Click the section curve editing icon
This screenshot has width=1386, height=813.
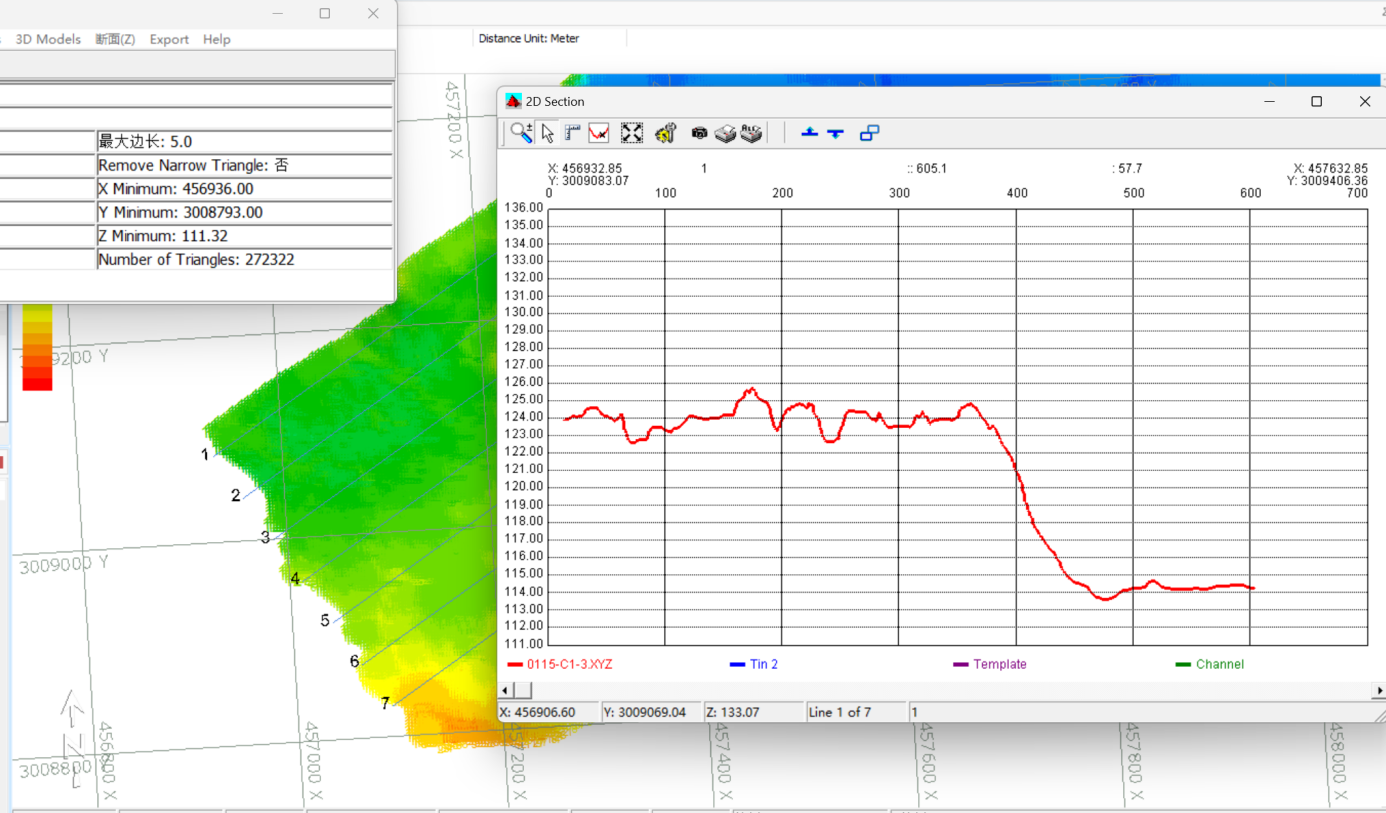(x=600, y=132)
